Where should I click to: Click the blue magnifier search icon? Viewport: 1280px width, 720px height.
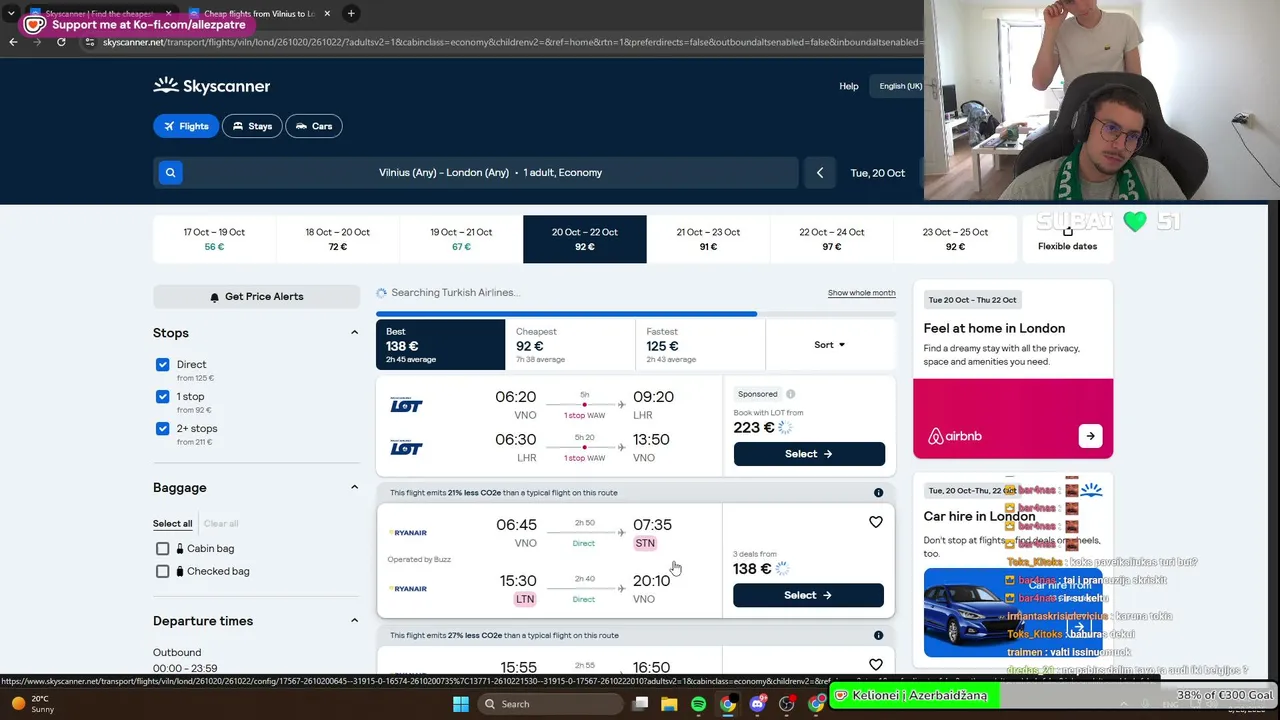click(170, 173)
